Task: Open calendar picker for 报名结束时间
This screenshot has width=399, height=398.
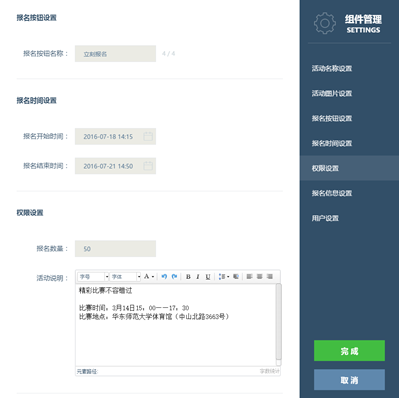Action: [148, 166]
